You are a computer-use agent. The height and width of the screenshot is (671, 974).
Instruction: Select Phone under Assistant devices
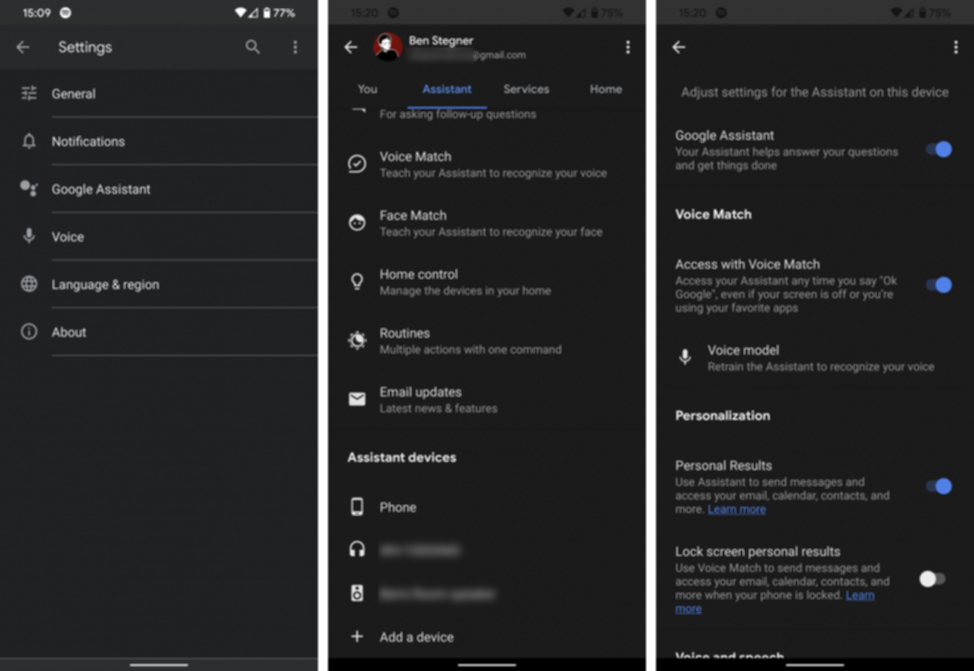tap(487, 507)
